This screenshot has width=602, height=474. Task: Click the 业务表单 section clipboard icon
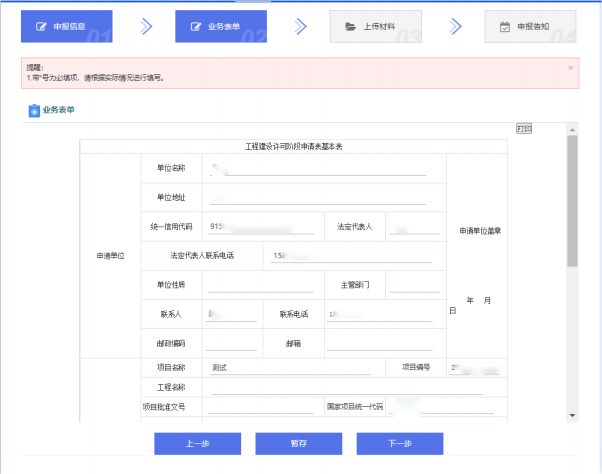tap(34, 110)
